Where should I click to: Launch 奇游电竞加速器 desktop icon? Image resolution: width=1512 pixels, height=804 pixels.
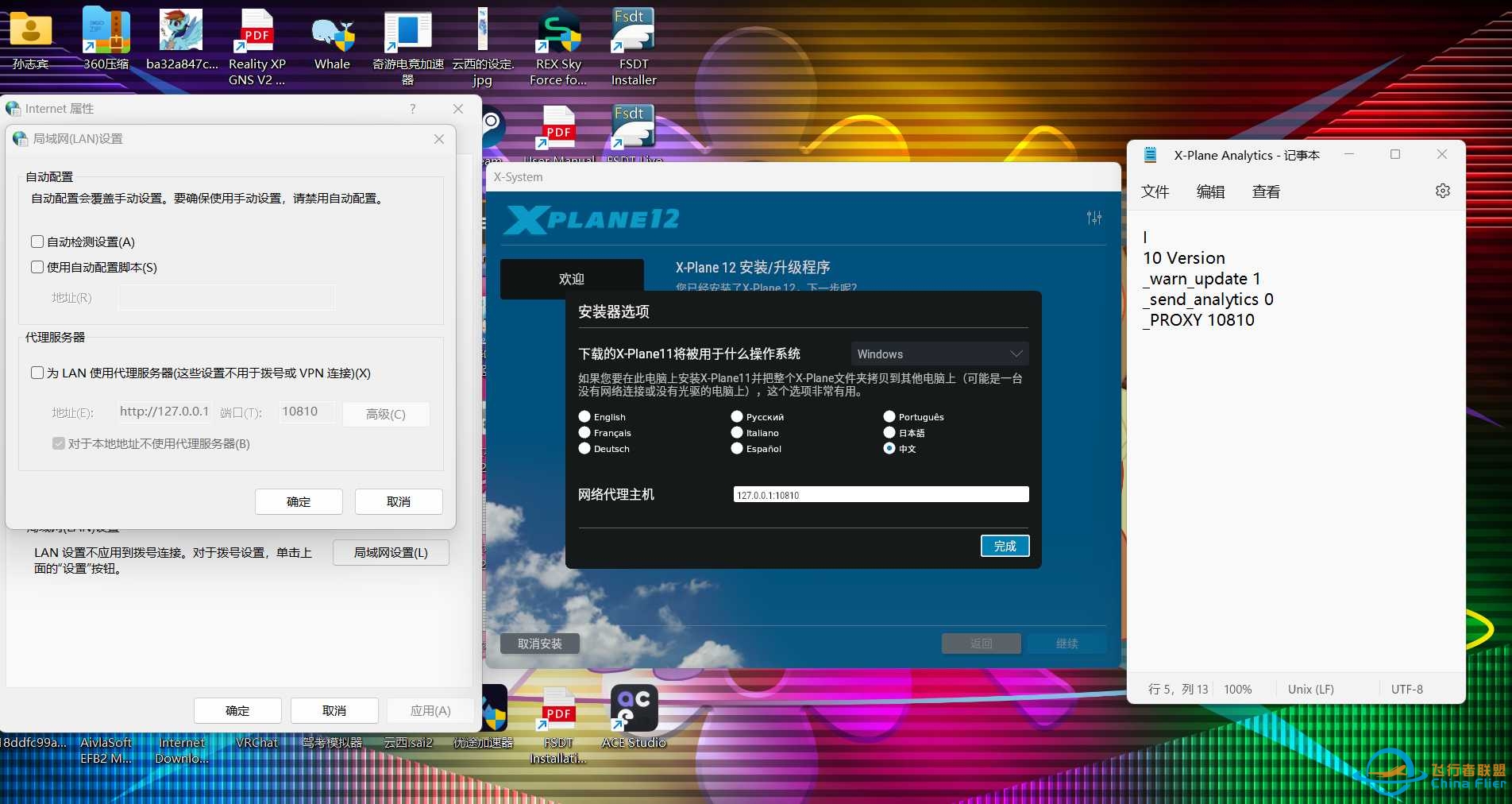407,46
